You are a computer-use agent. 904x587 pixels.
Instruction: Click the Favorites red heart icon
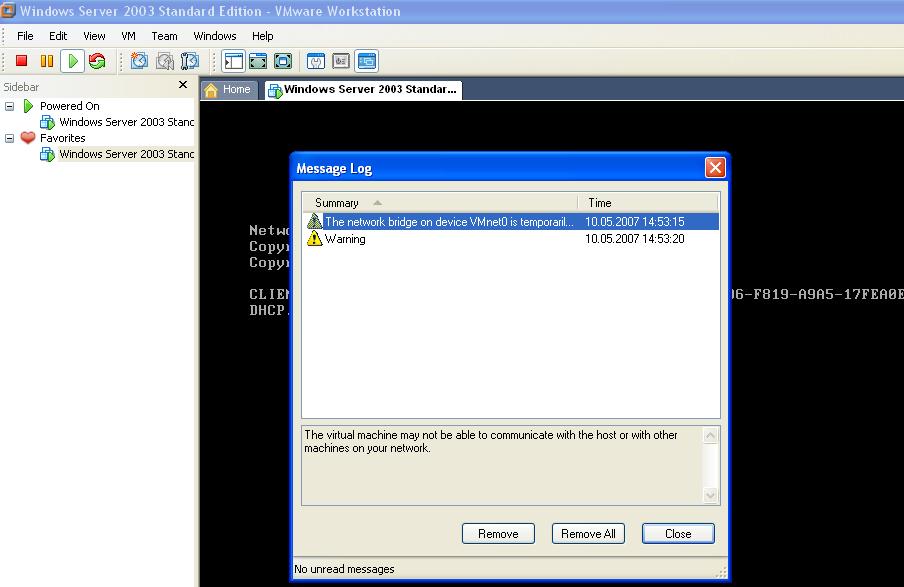tap(28, 137)
